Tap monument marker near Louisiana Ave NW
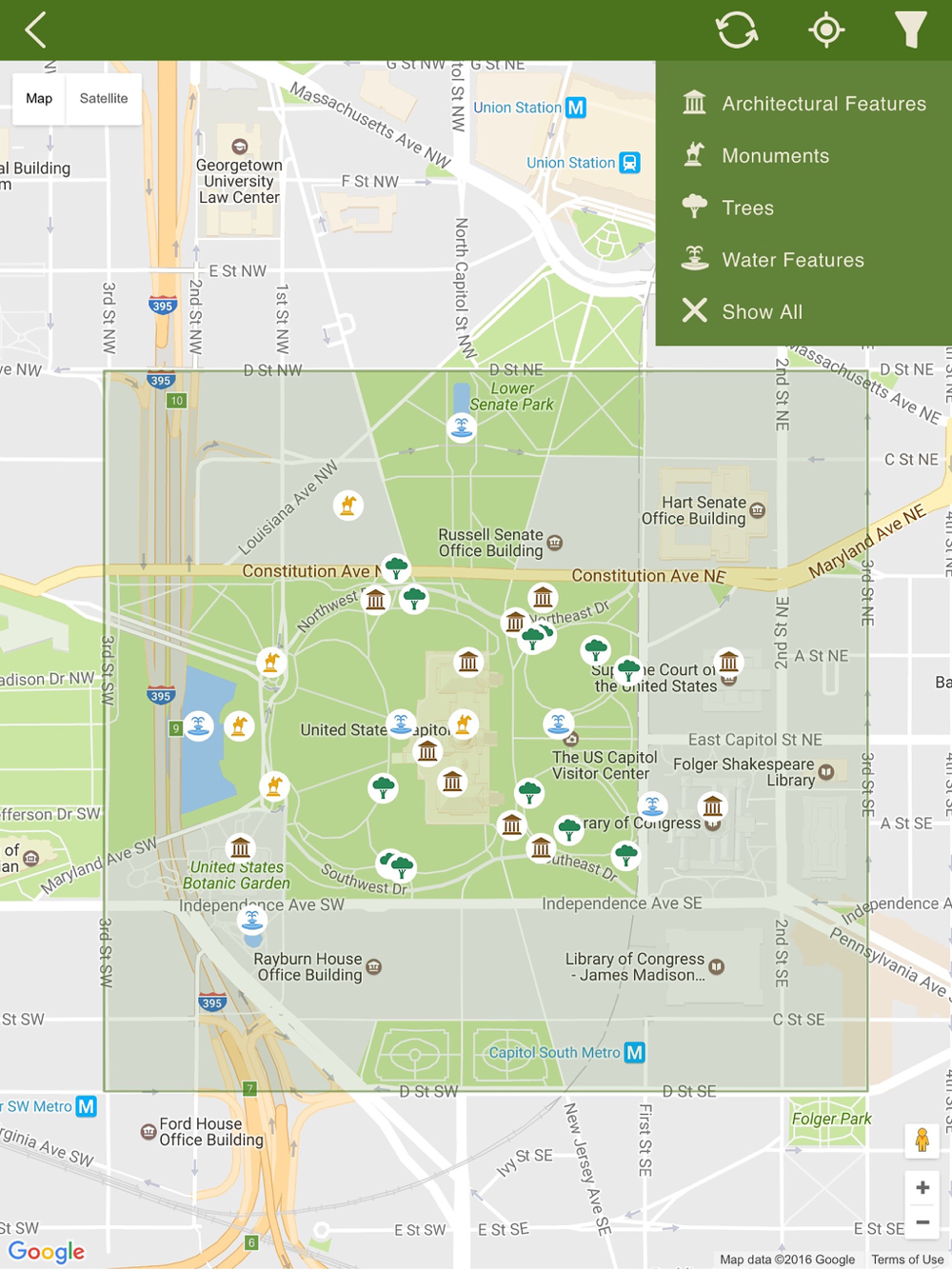Image resolution: width=952 pixels, height=1270 pixels. (x=348, y=505)
